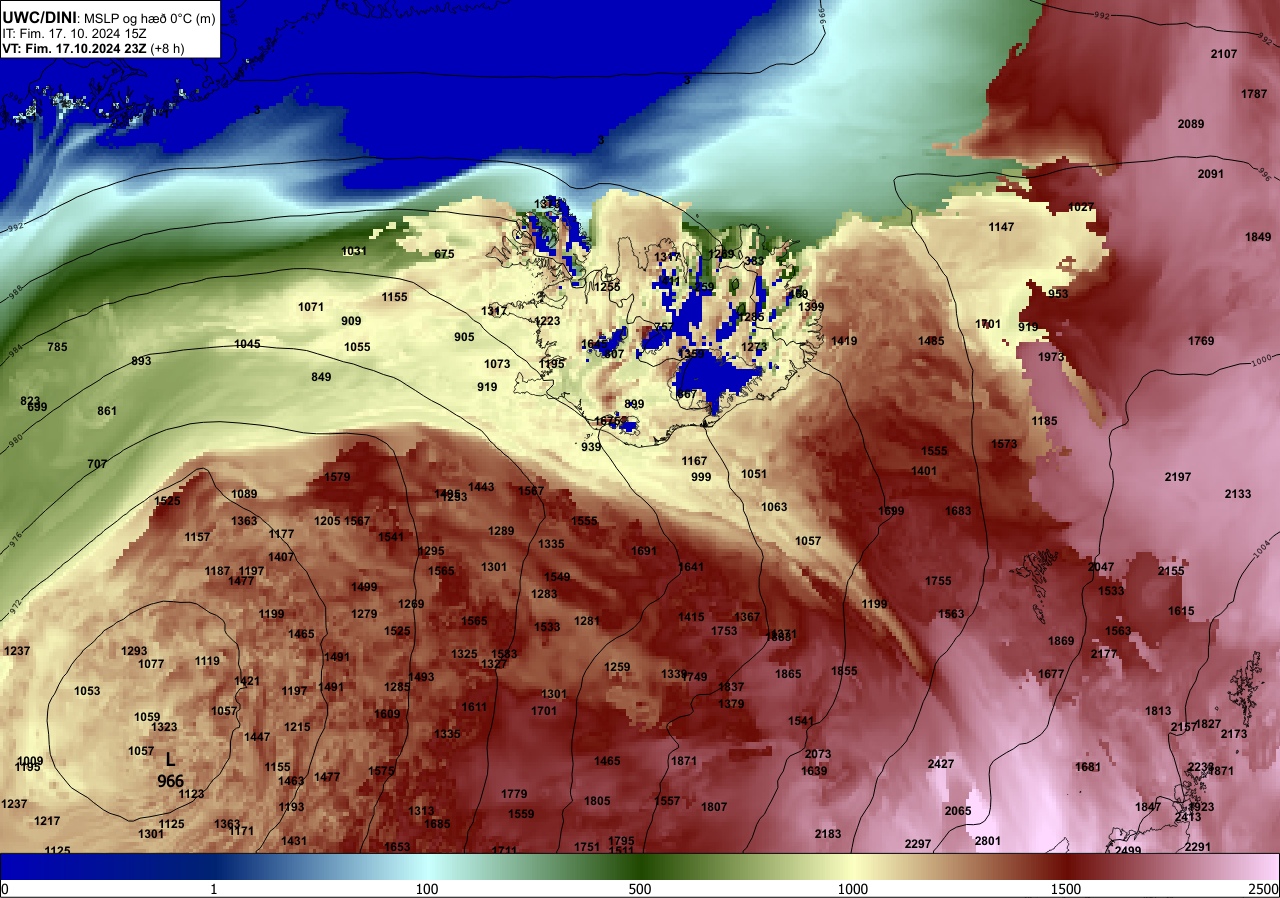
Task: Click the 2500 label on the color scale
Action: tap(1264, 889)
